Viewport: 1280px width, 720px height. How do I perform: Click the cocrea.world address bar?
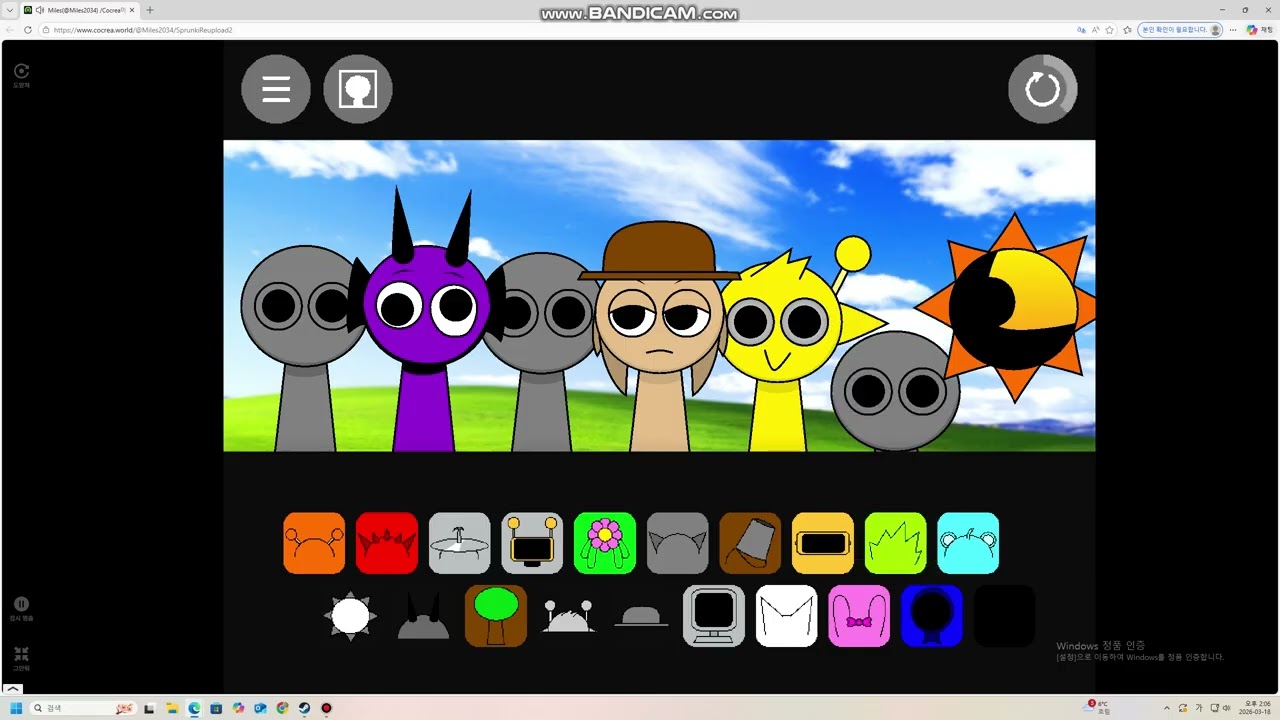[560, 30]
